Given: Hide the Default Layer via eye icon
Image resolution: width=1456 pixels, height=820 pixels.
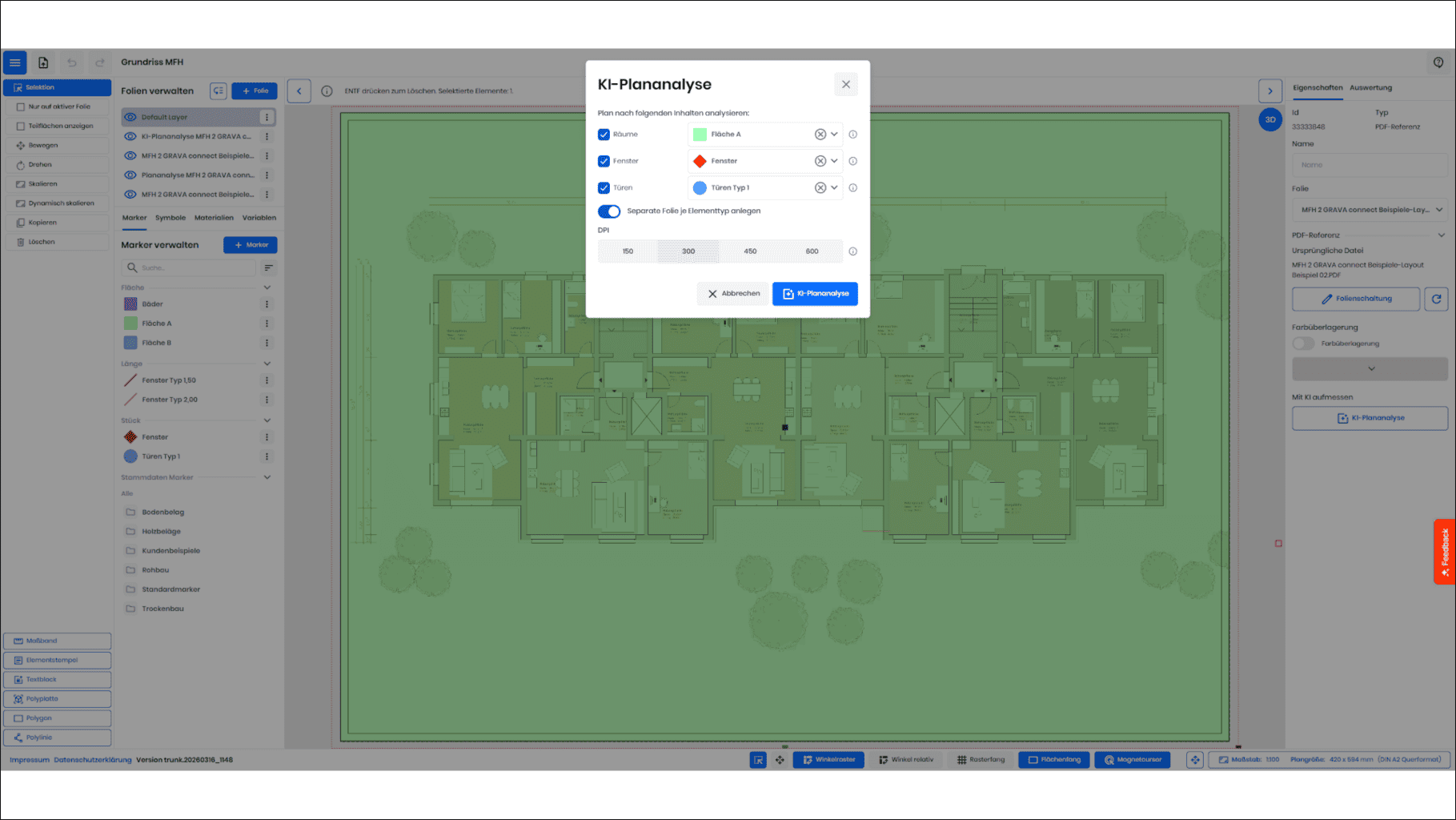Looking at the screenshot, I should (130, 117).
